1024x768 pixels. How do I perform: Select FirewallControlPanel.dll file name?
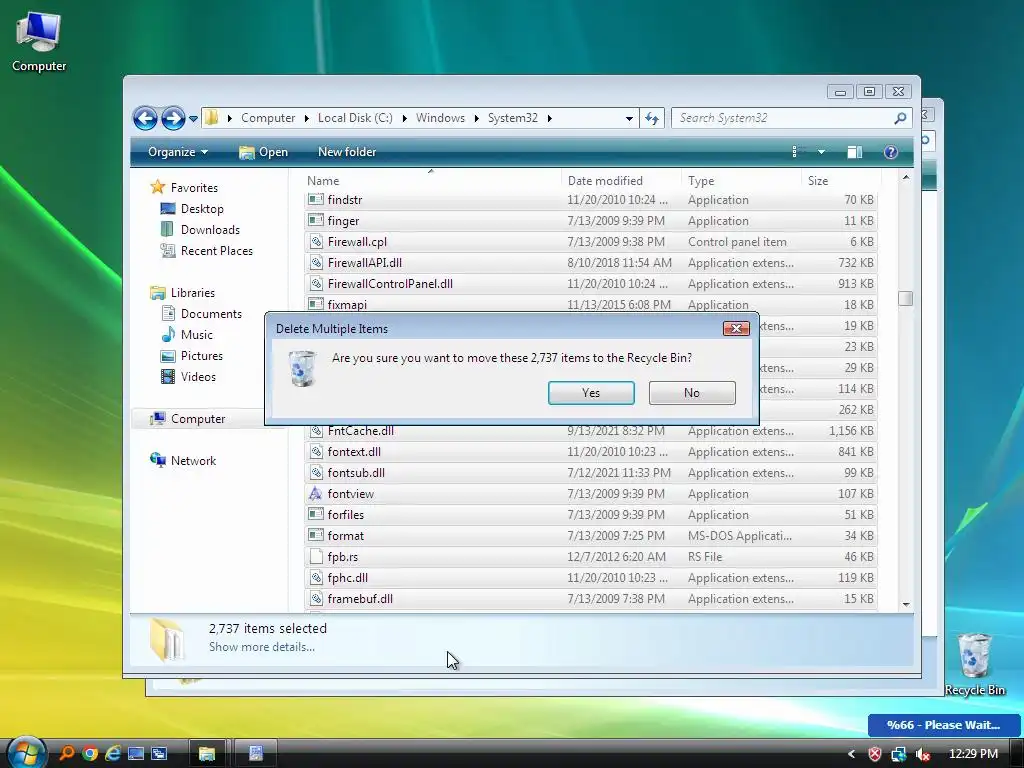(x=390, y=283)
